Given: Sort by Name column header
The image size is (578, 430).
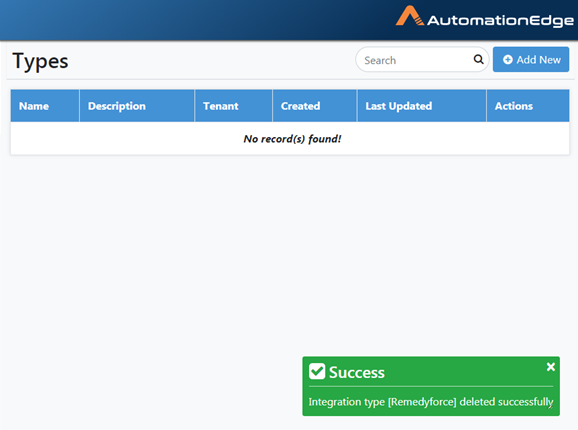Looking at the screenshot, I should click(x=34, y=106).
